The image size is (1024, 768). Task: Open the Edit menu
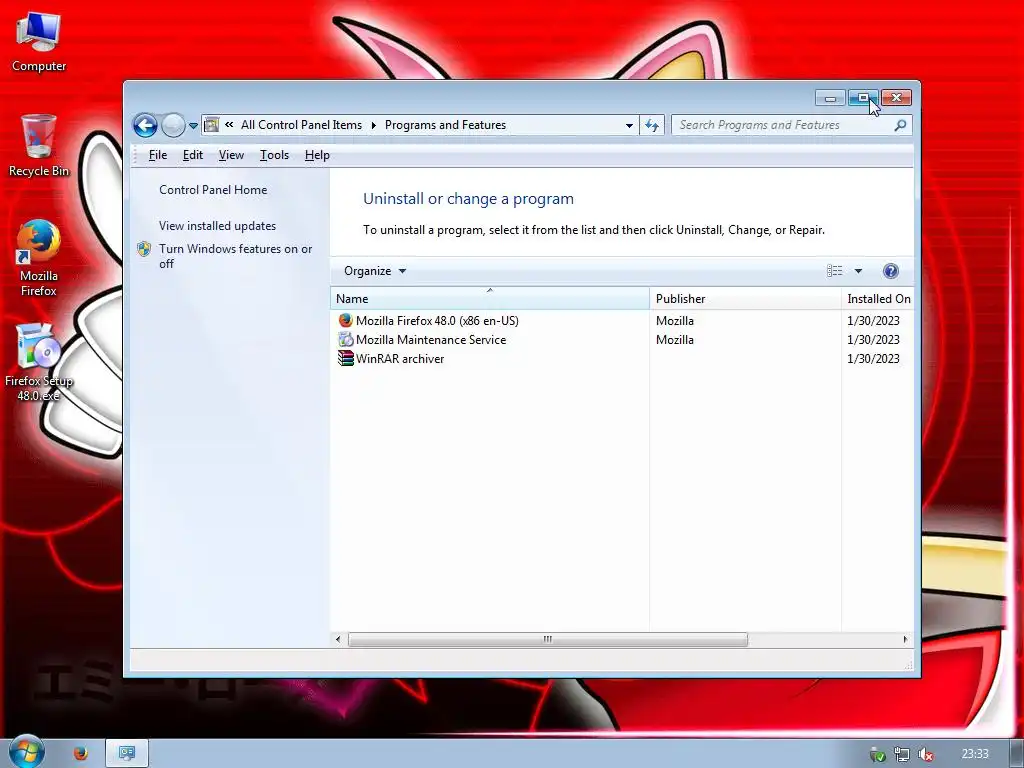tap(193, 155)
